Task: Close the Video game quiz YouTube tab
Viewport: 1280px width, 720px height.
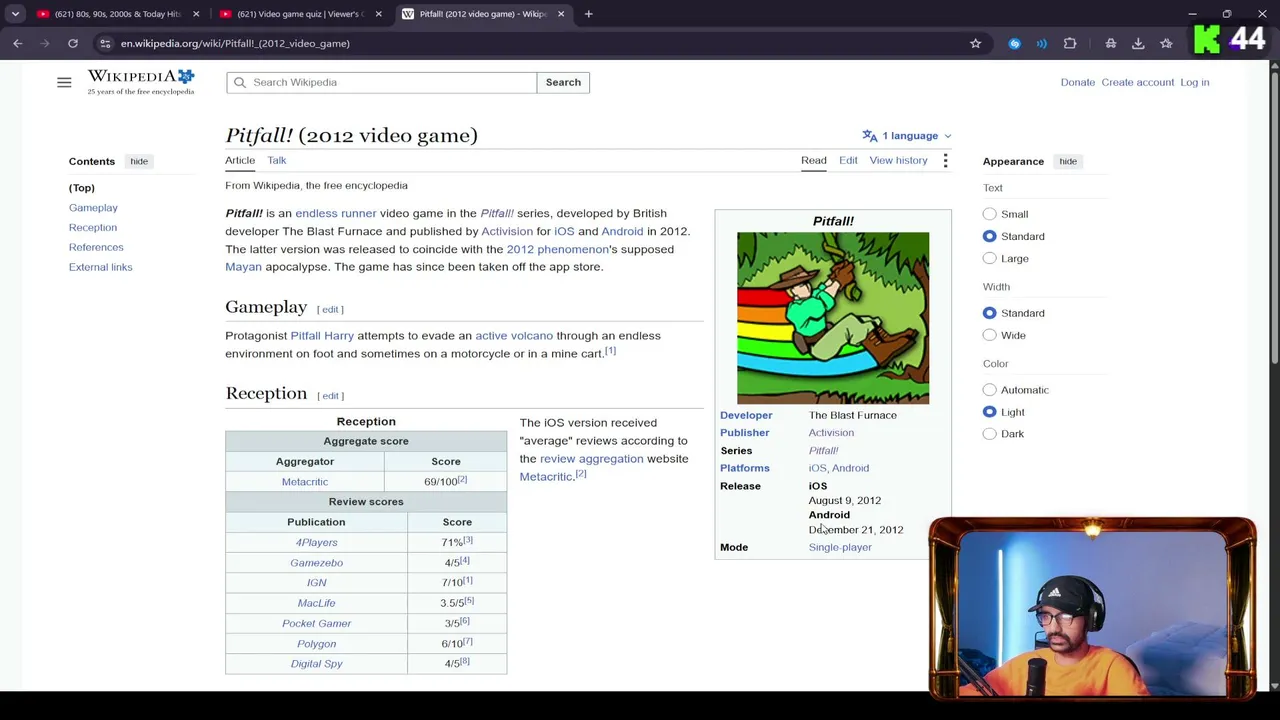Action: (378, 14)
